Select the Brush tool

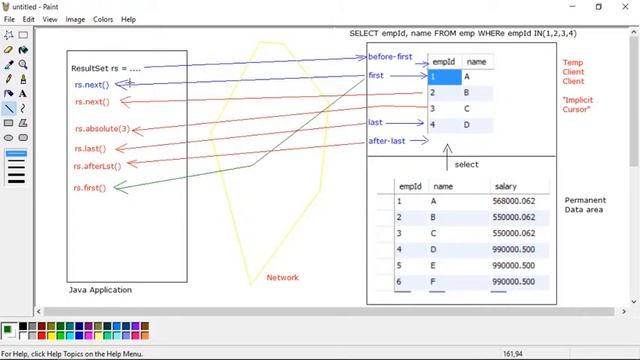(23, 79)
